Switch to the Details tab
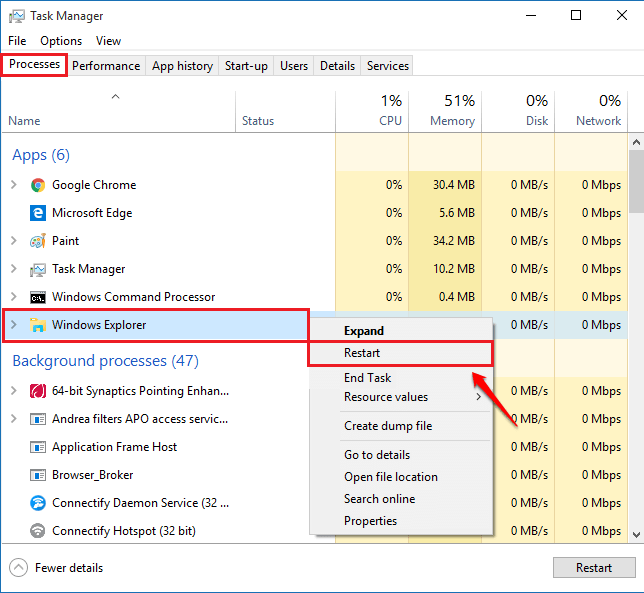The image size is (644, 593). (x=337, y=66)
